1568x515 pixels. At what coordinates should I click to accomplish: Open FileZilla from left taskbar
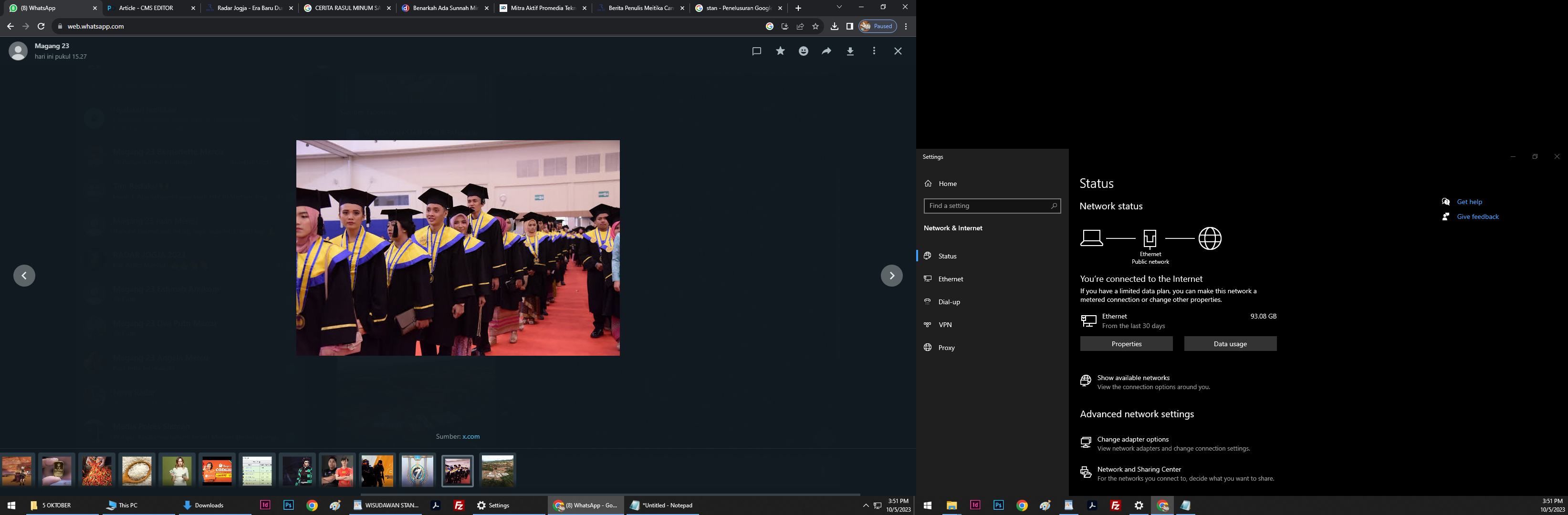[x=459, y=505]
